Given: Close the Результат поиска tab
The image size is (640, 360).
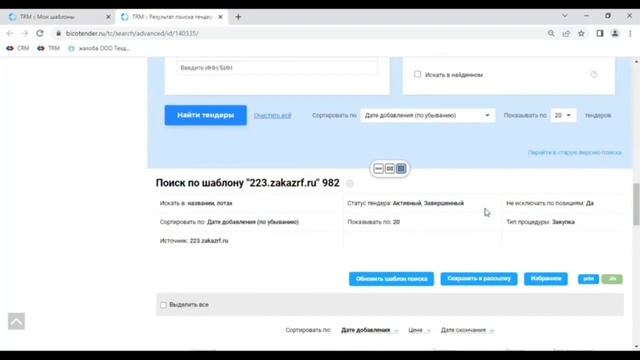Looking at the screenshot, I should (x=220, y=17).
